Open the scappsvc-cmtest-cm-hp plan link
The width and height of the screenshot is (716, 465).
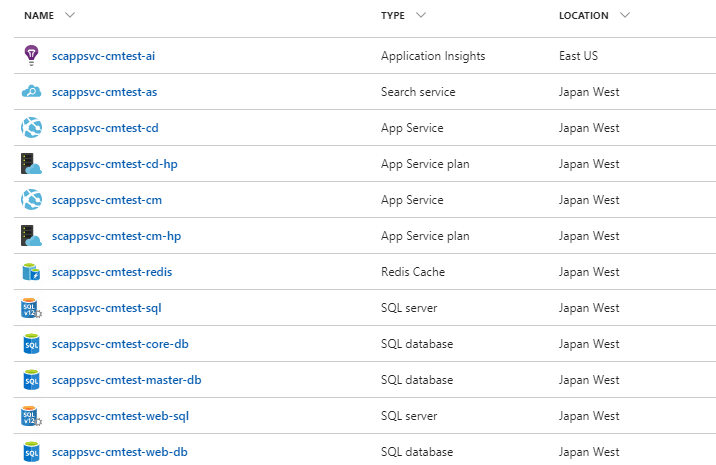click(x=116, y=236)
